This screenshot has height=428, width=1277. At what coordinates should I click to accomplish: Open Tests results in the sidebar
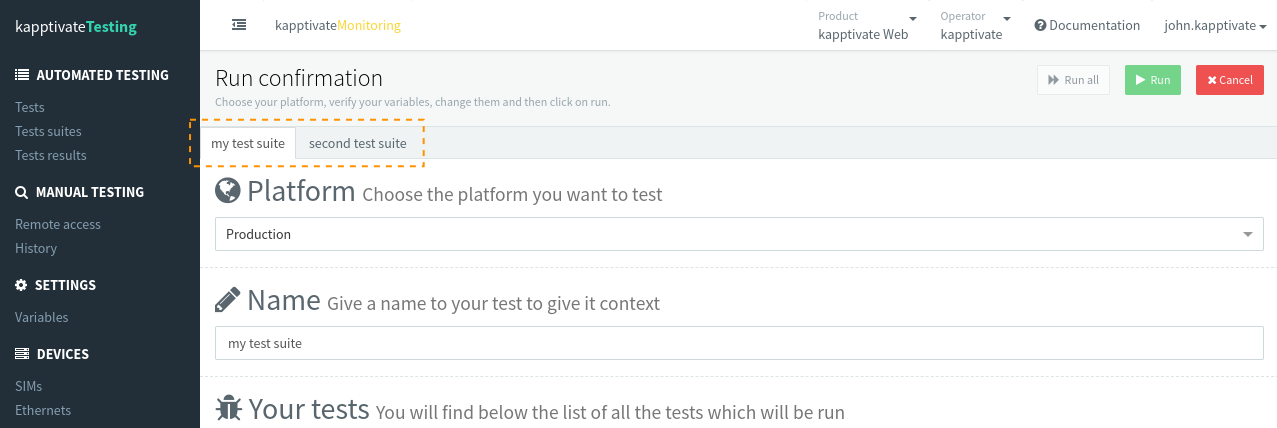(51, 155)
